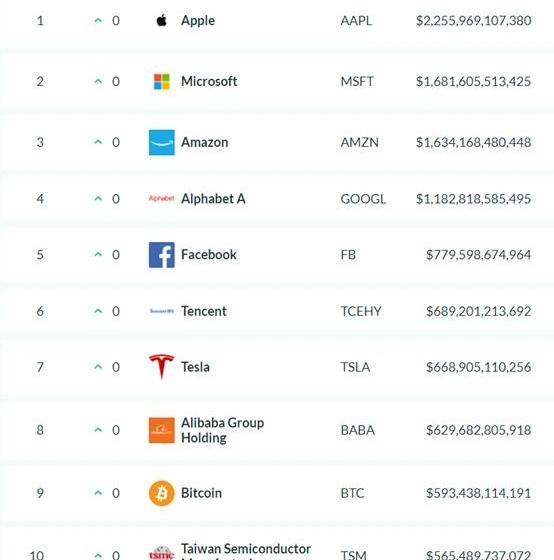
Task: Click the up chevron in Apple row
Action: [x=98, y=20]
